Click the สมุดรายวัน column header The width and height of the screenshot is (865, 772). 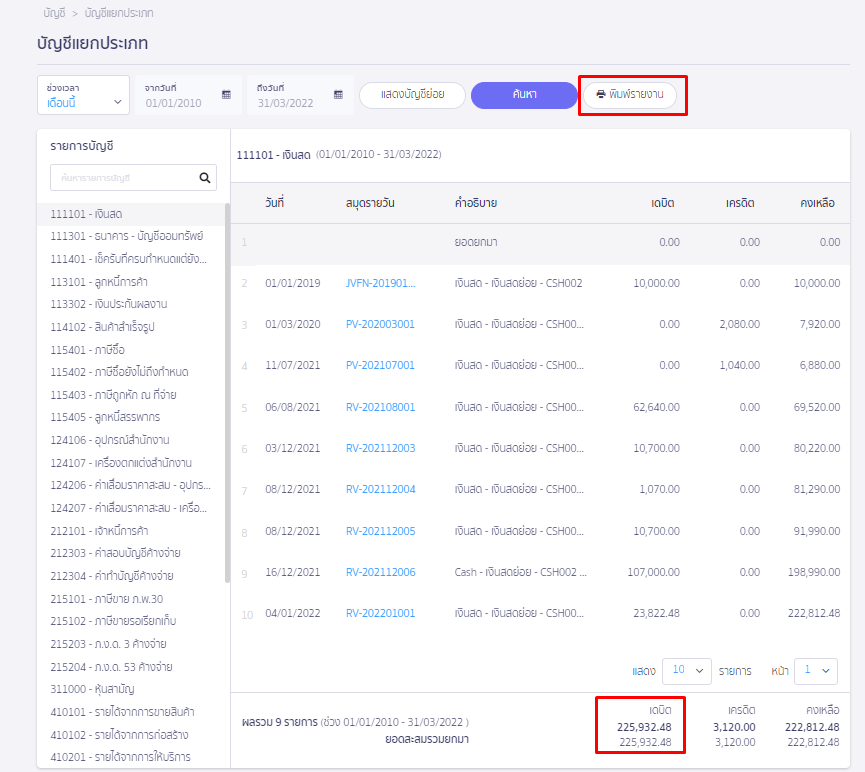(x=370, y=203)
